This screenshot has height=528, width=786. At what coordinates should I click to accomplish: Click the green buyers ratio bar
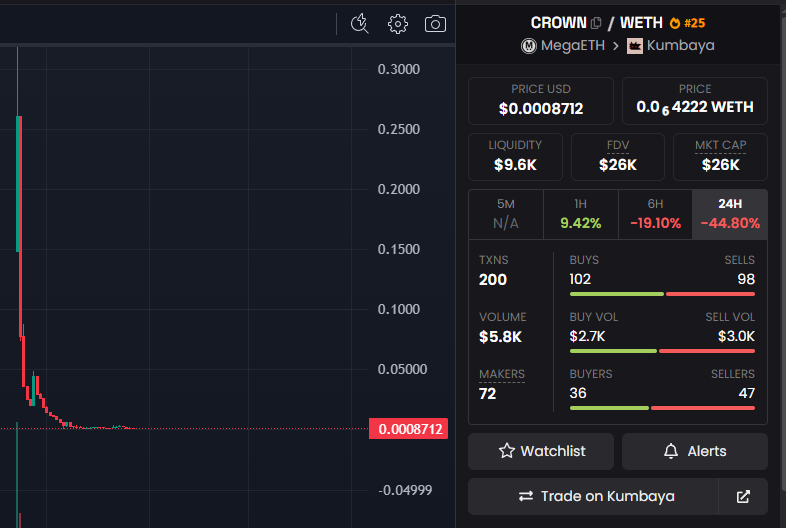pos(609,408)
